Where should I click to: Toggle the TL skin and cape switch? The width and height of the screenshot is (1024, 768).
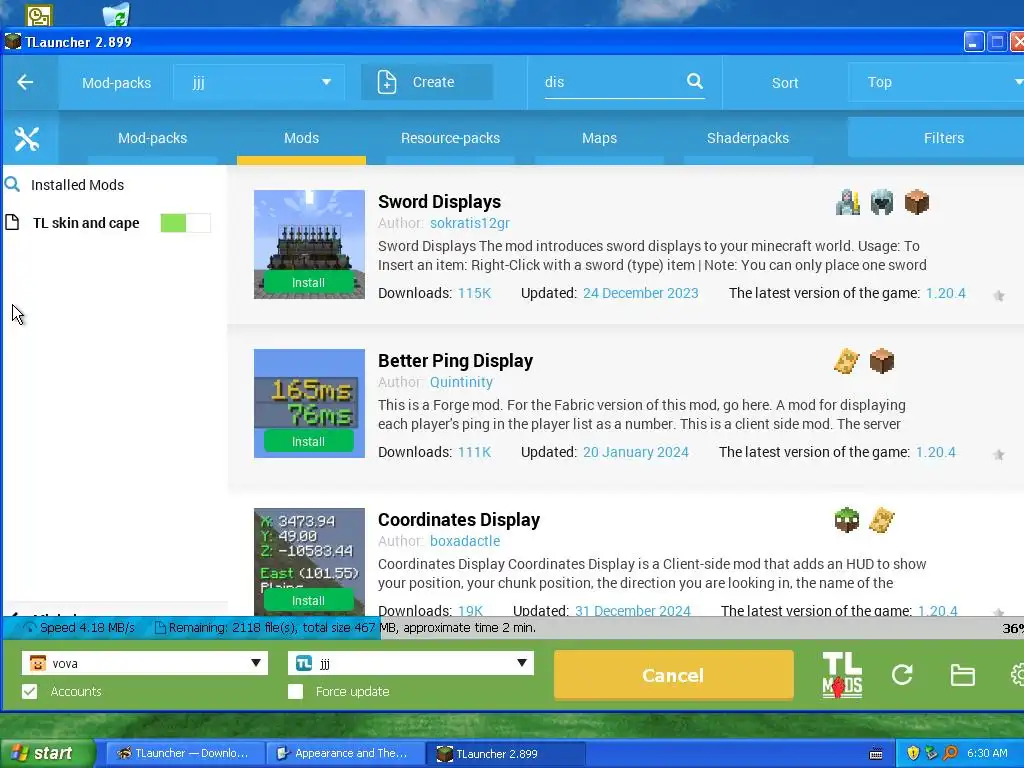185,223
